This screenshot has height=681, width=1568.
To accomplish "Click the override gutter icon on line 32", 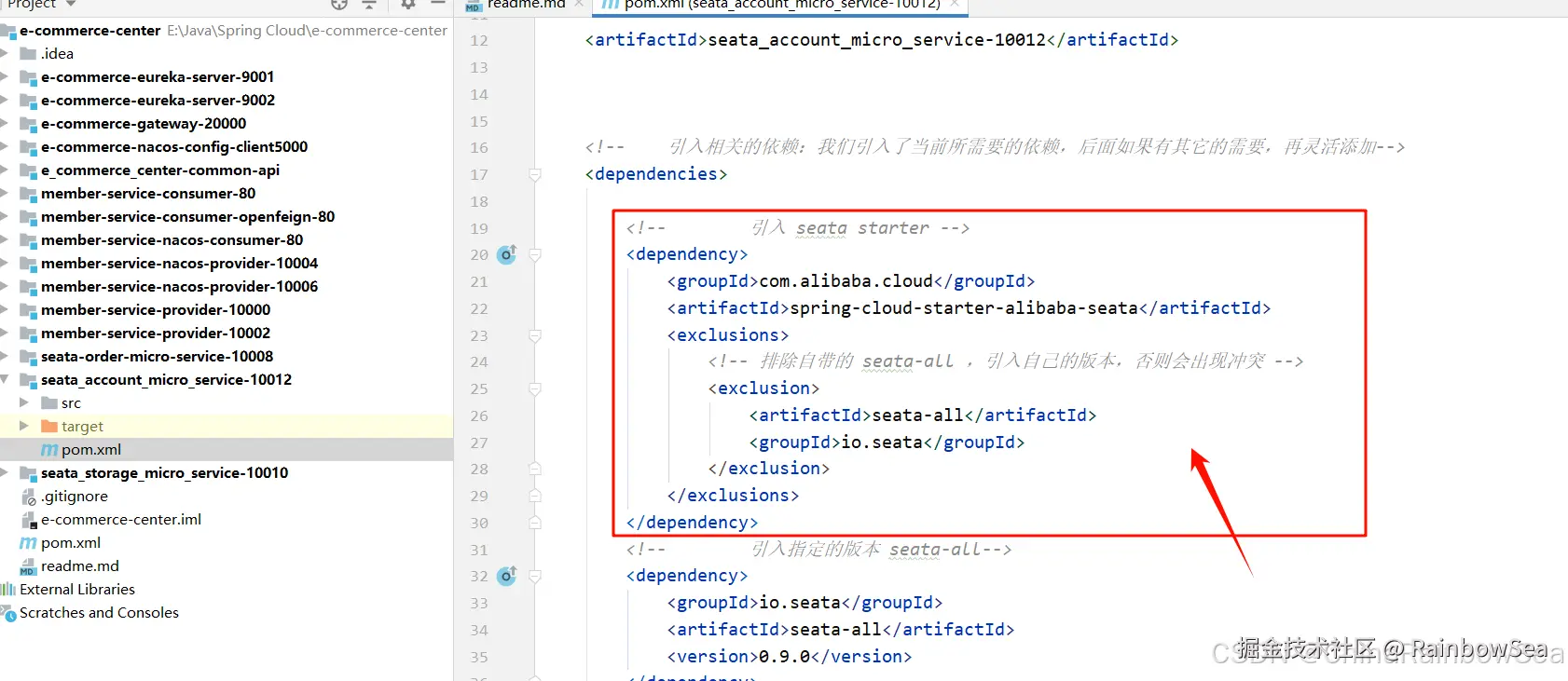I will click(506, 576).
